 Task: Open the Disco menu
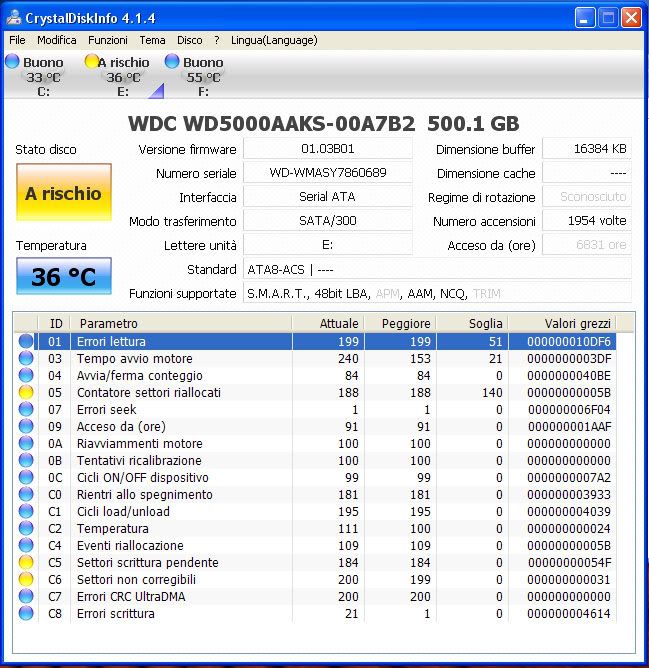click(190, 40)
